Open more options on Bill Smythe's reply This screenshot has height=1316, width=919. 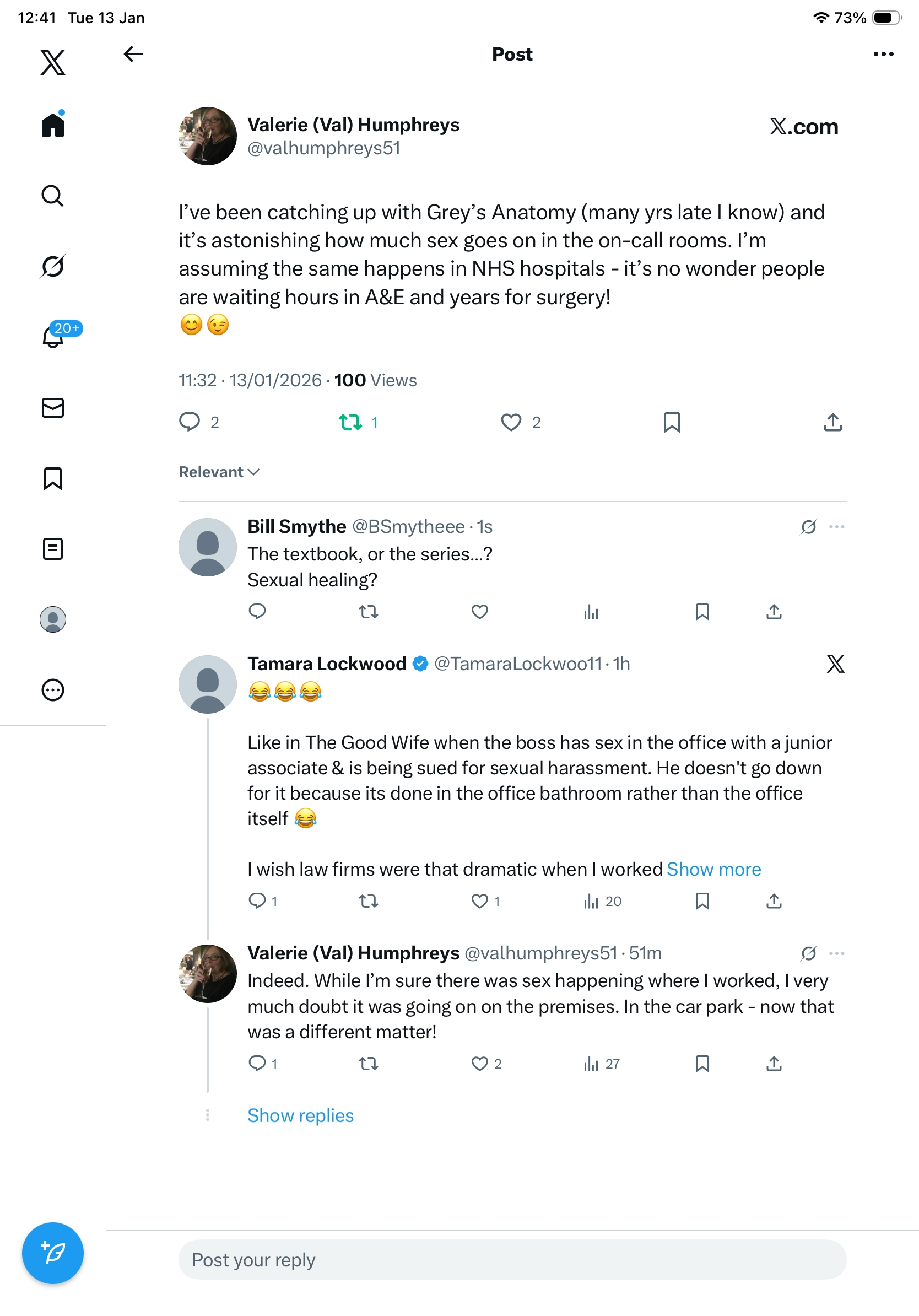(836, 526)
